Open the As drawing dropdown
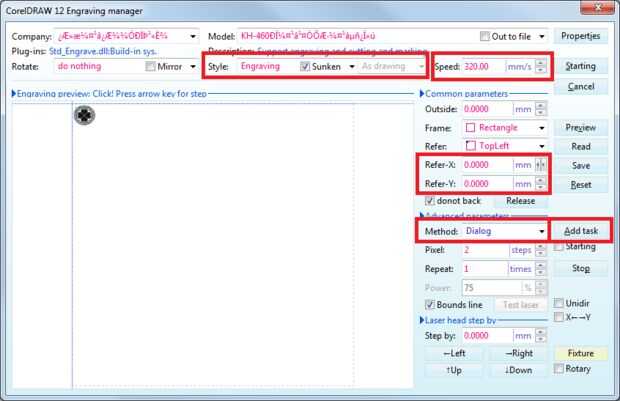This screenshot has height=401, width=620. (x=422, y=66)
